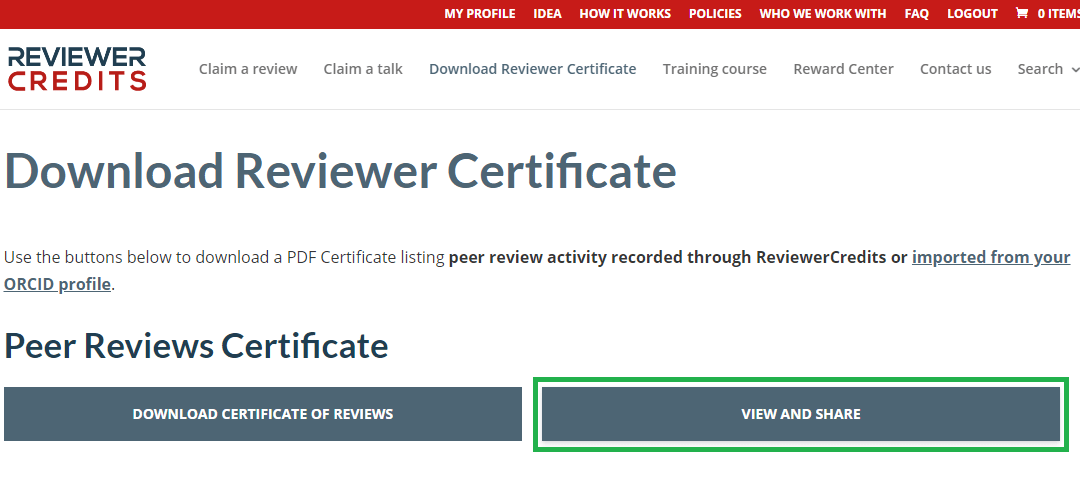Open the IDEA menu item

click(548, 14)
